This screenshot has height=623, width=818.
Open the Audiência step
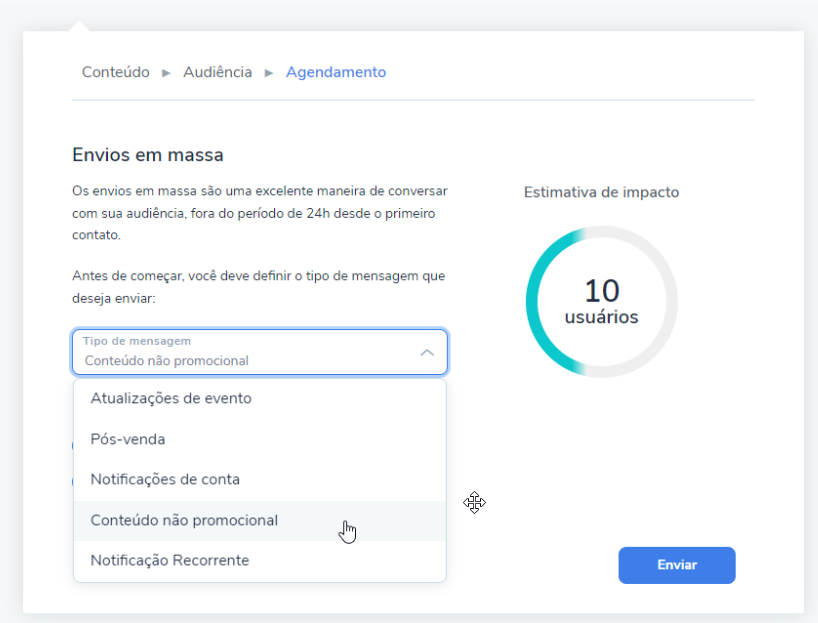(217, 72)
